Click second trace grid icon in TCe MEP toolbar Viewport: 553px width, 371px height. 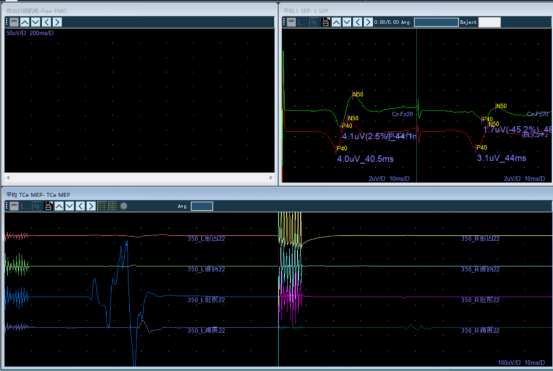point(113,206)
